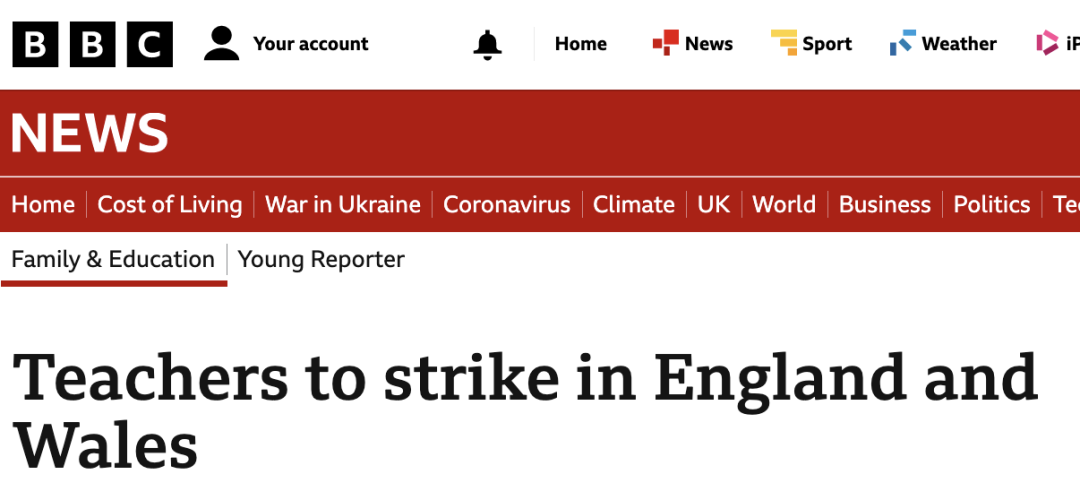Select Cost of Living section
This screenshot has width=1080, height=500.
(169, 205)
